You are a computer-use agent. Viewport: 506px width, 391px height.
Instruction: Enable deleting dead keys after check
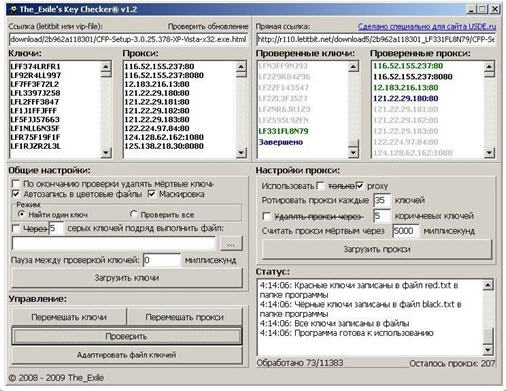pos(16,184)
